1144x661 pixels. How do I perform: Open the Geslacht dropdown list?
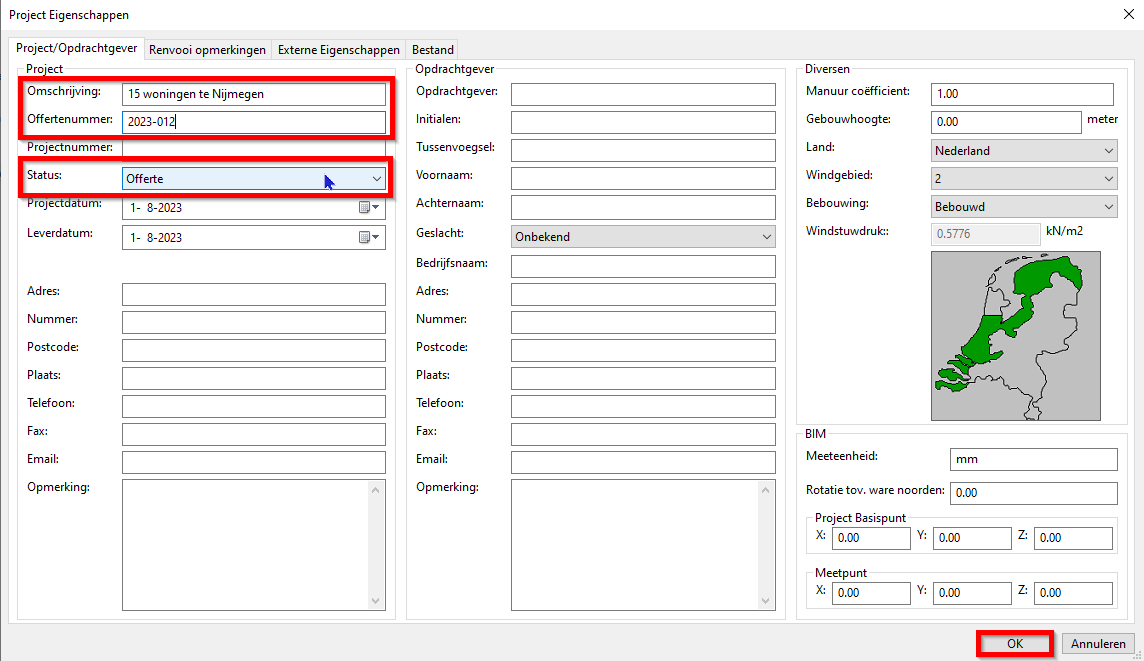click(x=766, y=238)
